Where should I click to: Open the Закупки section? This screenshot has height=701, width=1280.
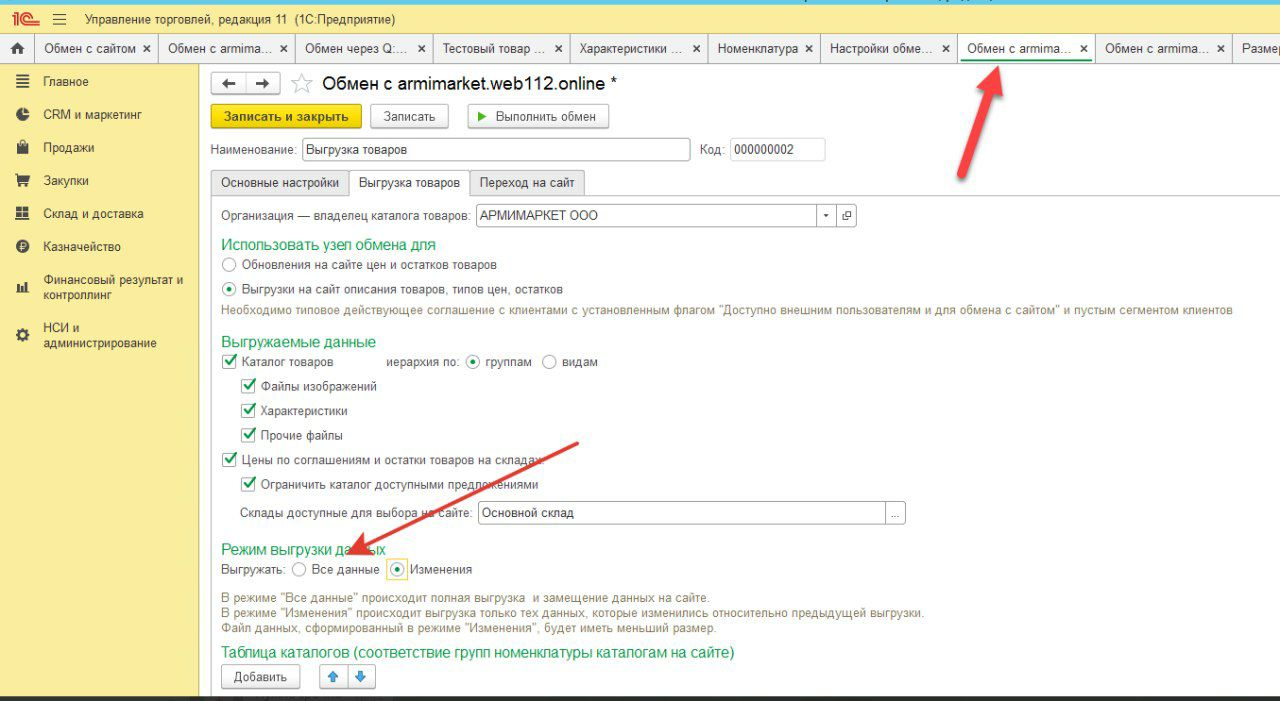(x=66, y=181)
